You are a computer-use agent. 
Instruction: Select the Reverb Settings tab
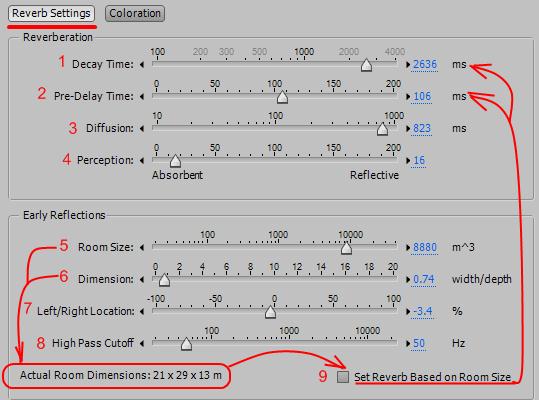(x=51, y=13)
